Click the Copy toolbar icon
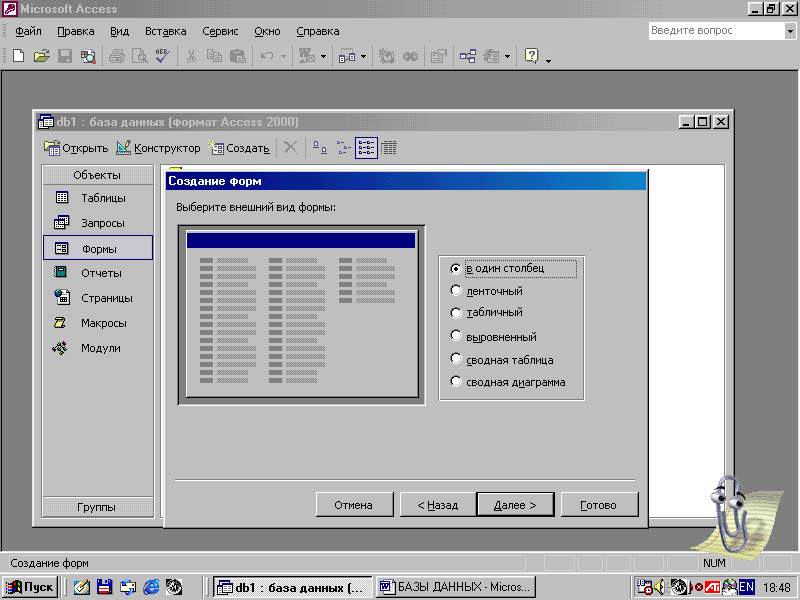The width and height of the screenshot is (800, 600). coord(214,56)
